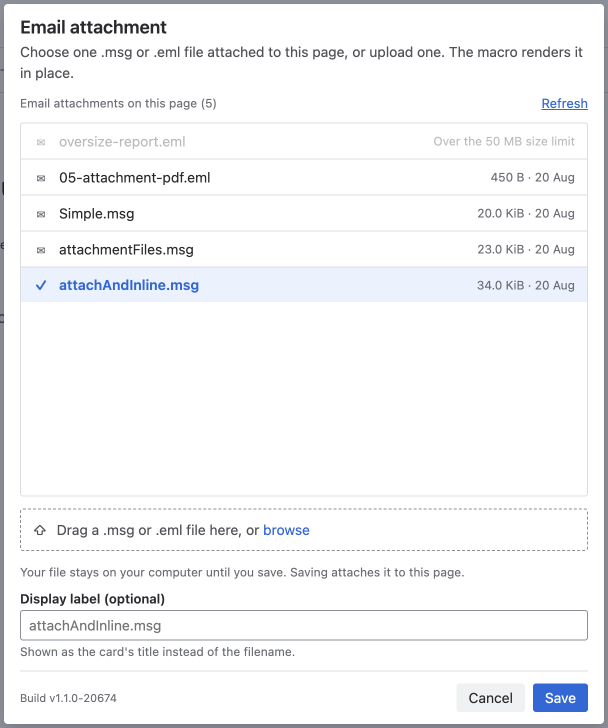This screenshot has width=608, height=728.
Task: Click the '450 B · 20 Aug' size text
Action: coord(533,177)
